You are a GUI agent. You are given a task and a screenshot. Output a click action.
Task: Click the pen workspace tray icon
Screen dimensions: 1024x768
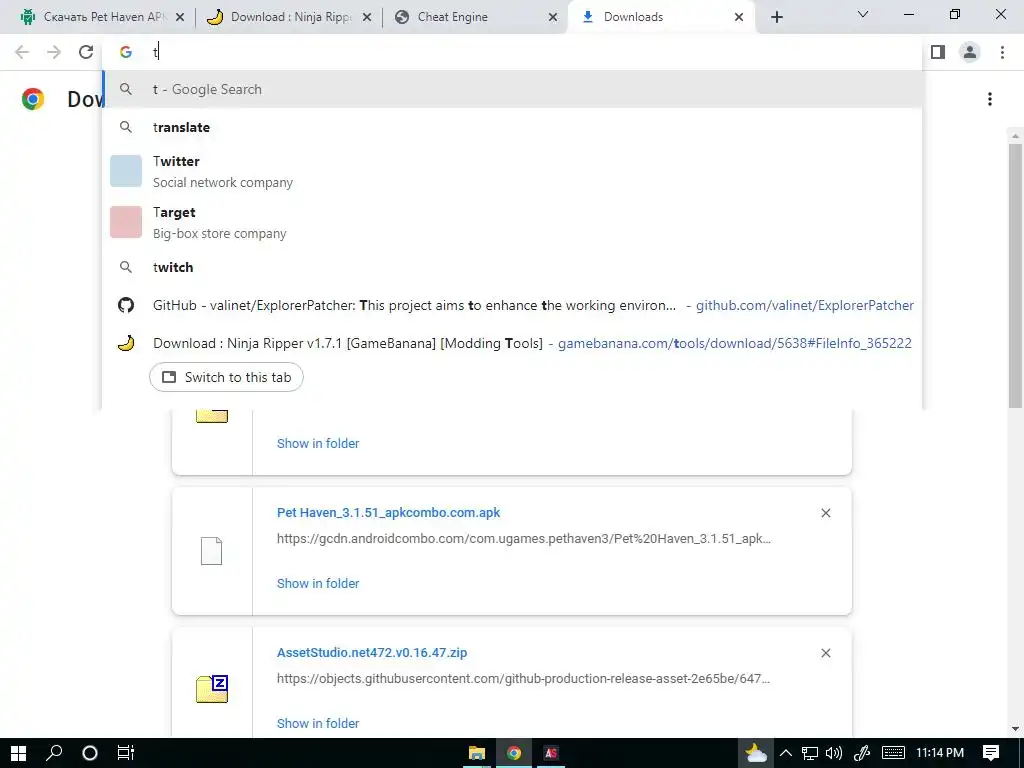pyautogui.click(x=861, y=753)
